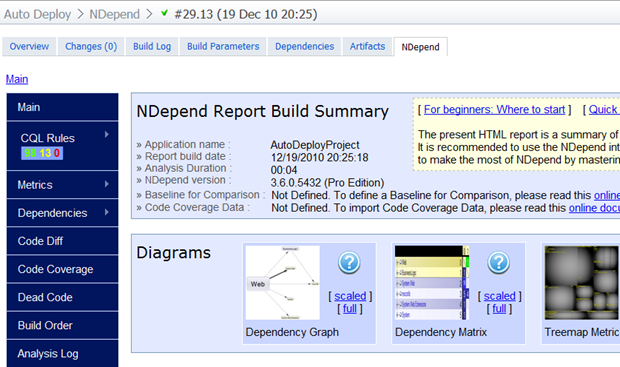Open the scaled Dependency Graph link

click(350, 296)
